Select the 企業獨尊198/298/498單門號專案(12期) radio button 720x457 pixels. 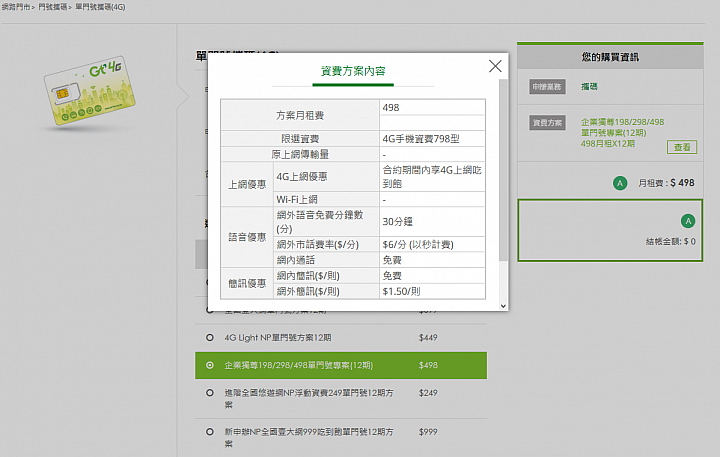tap(210, 366)
